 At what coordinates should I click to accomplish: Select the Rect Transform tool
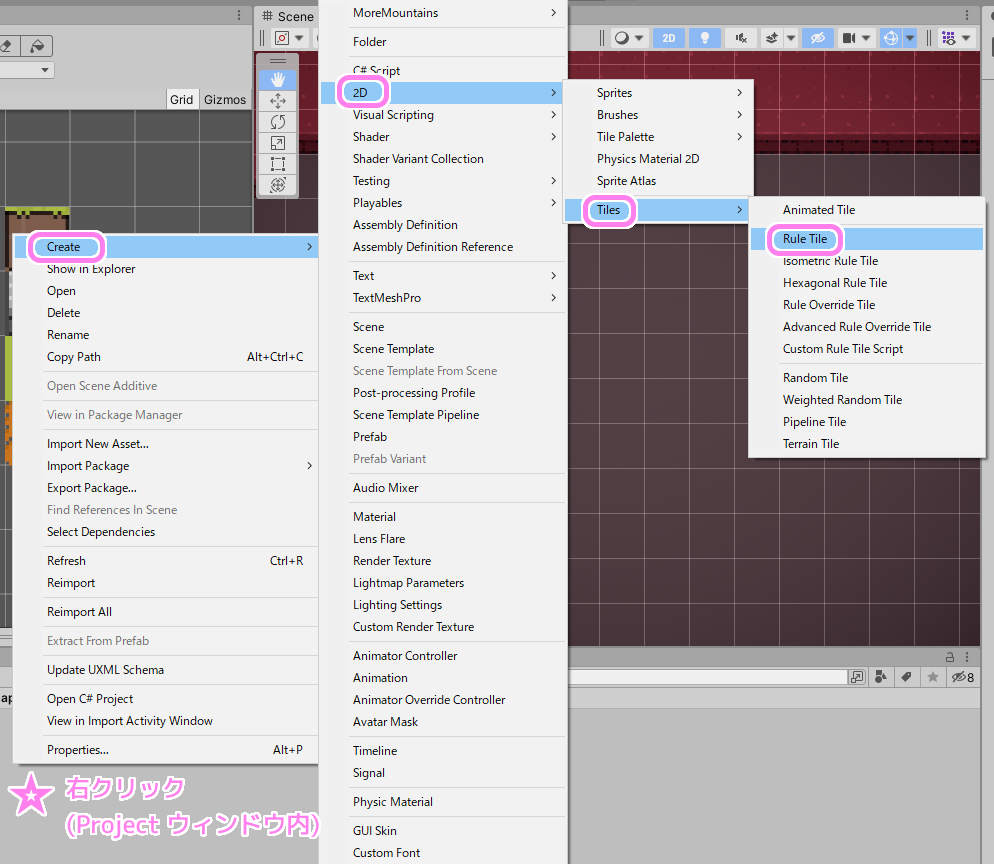(x=278, y=164)
